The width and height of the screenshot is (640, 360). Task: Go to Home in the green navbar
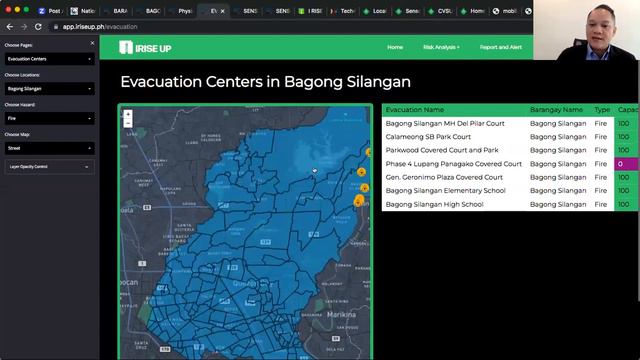[x=395, y=47]
